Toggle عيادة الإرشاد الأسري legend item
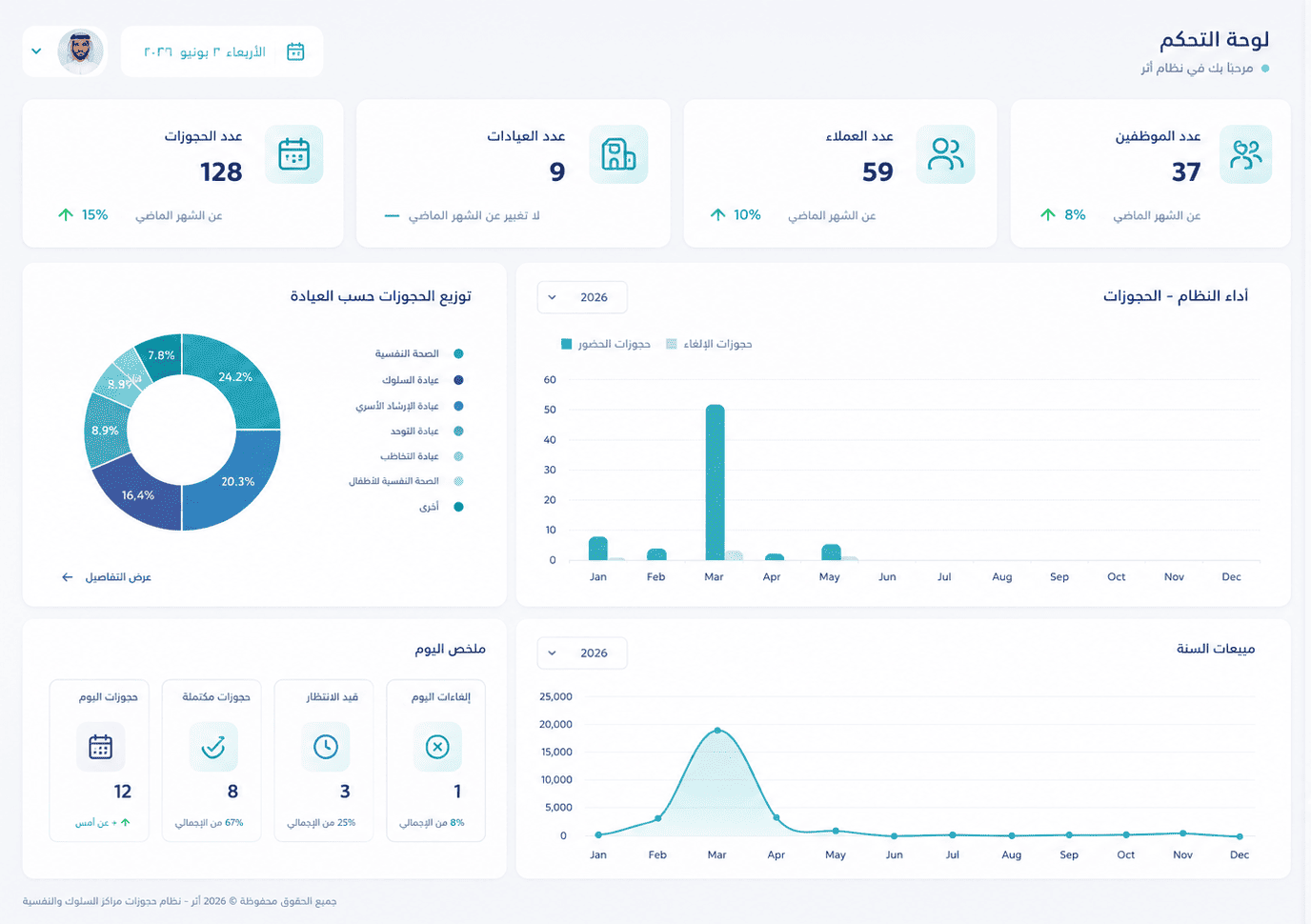The image size is (1311, 924). click(408, 406)
